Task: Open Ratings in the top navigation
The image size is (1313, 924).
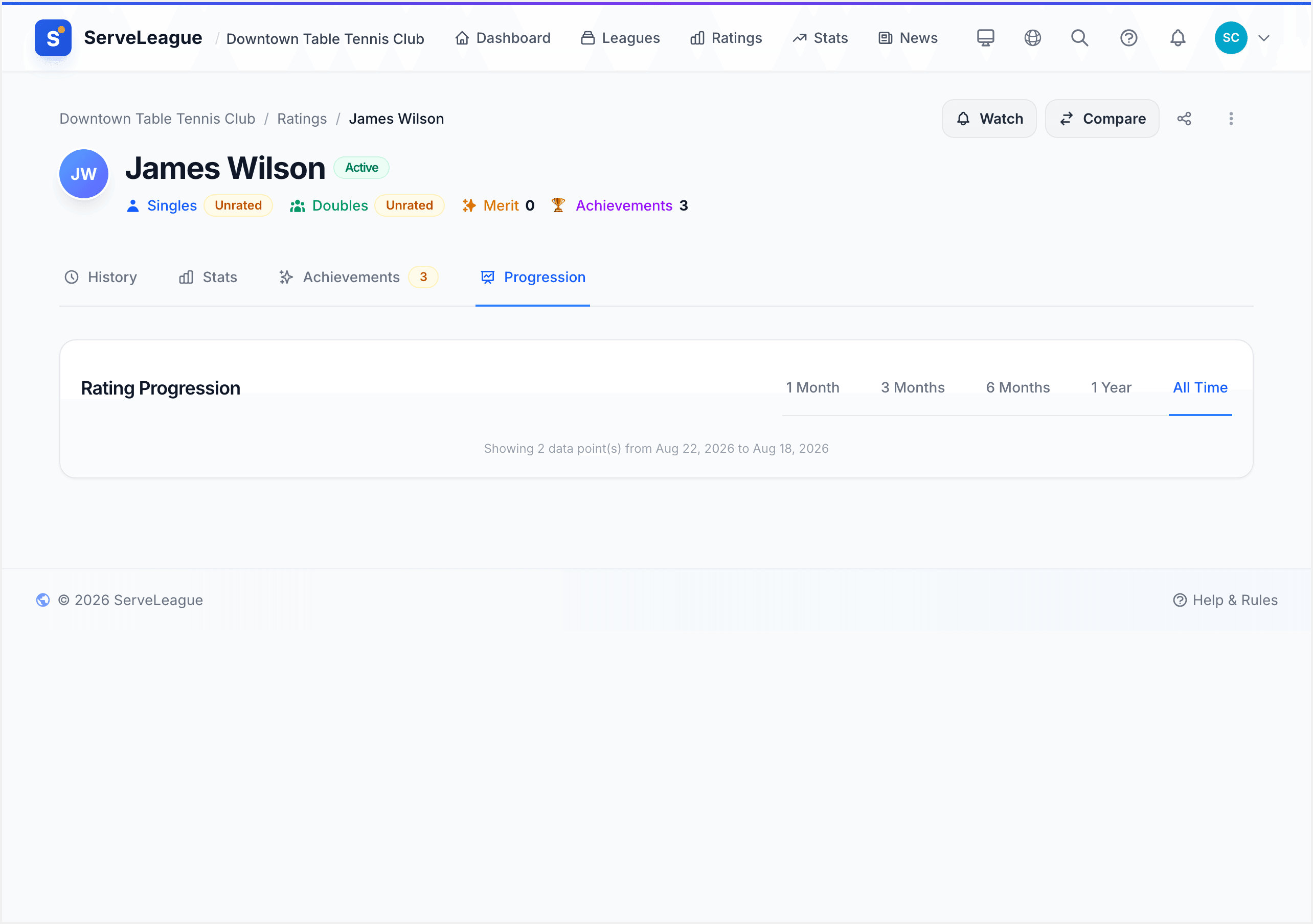Action: coord(726,38)
